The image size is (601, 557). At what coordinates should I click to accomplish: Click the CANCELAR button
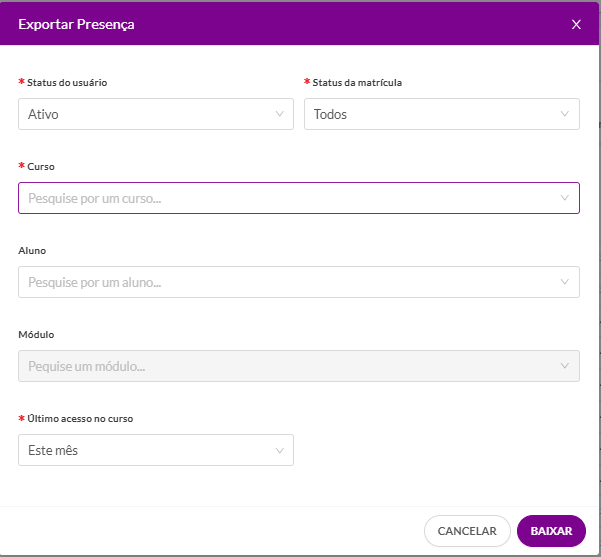pyautogui.click(x=467, y=531)
